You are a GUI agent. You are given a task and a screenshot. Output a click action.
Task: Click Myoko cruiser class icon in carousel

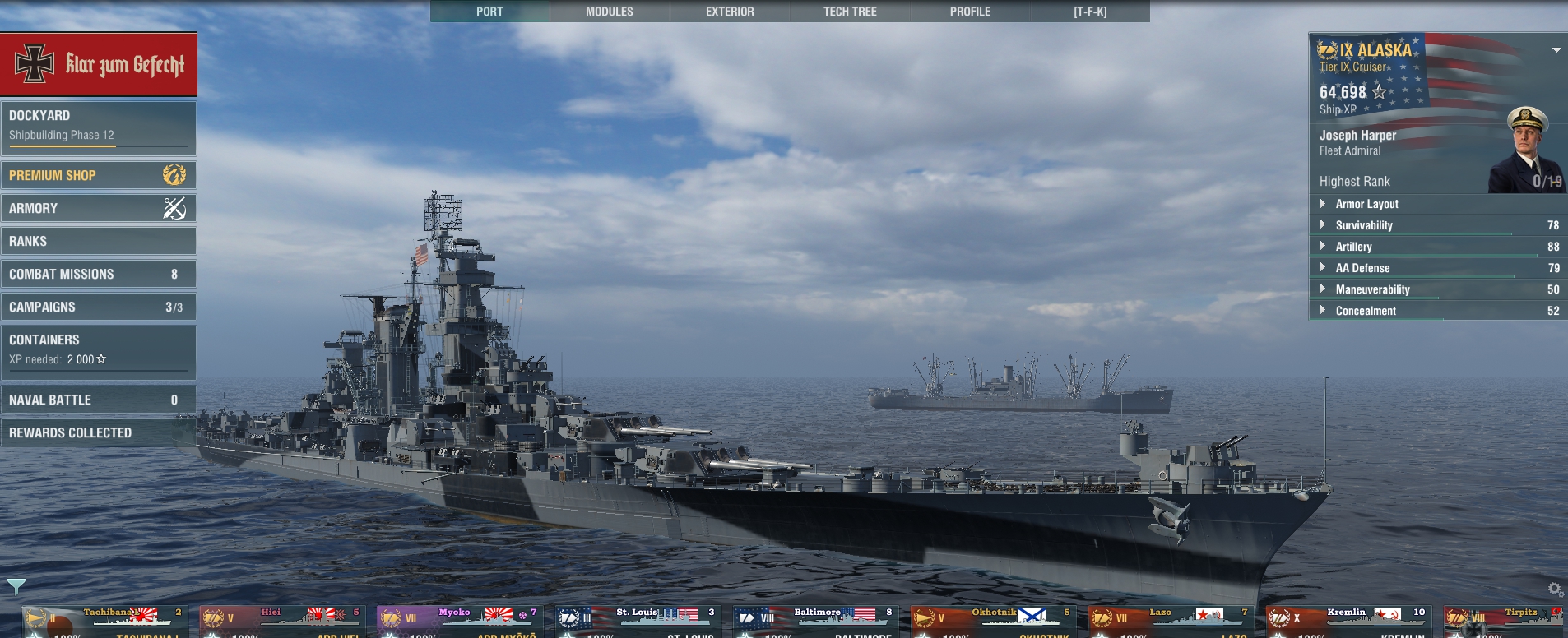(x=391, y=617)
